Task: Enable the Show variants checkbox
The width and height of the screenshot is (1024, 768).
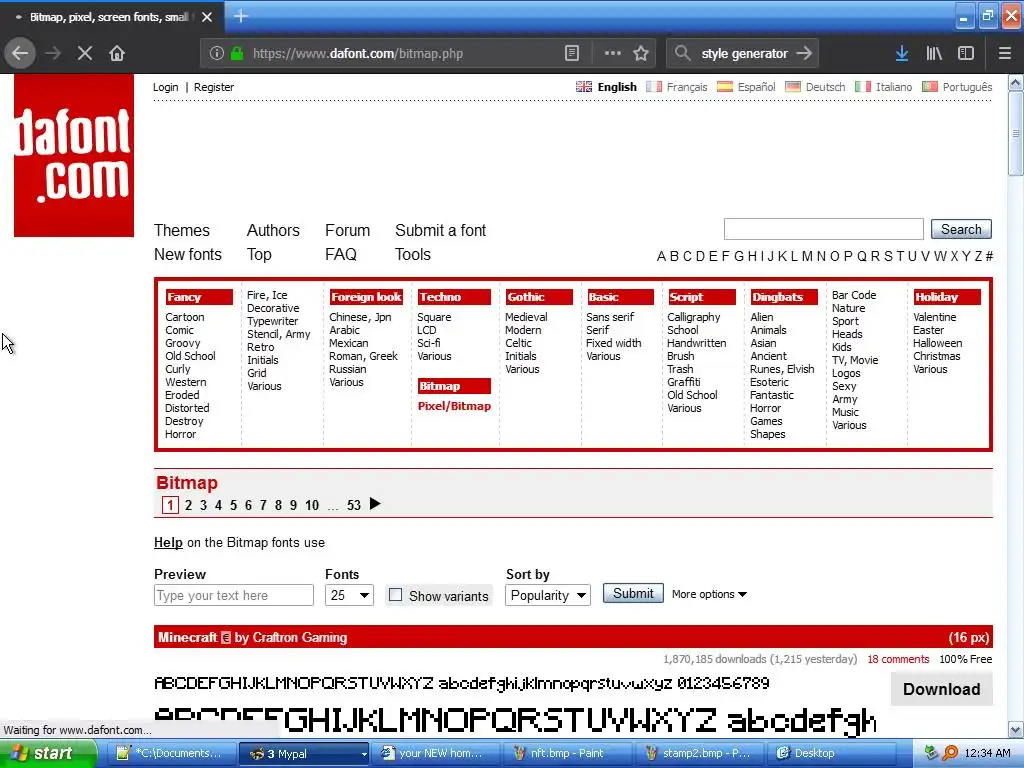Action: (x=395, y=595)
